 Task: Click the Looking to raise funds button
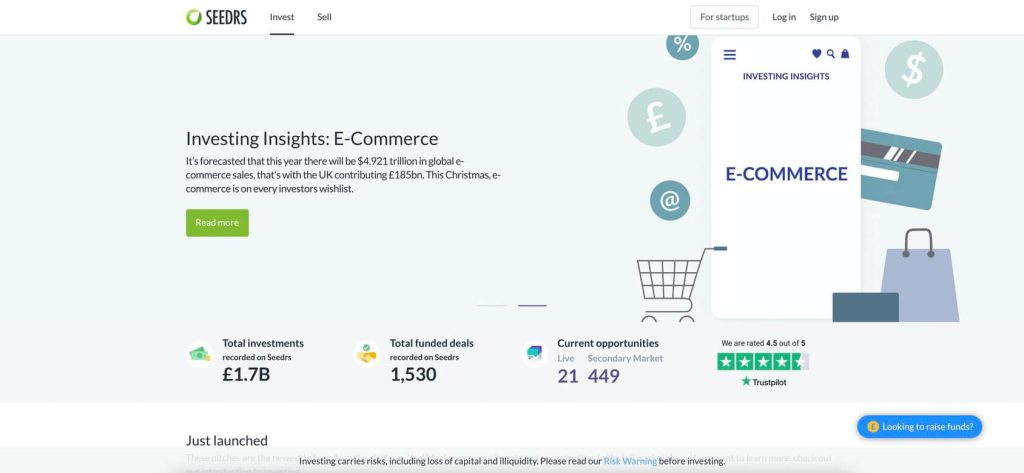[920, 427]
